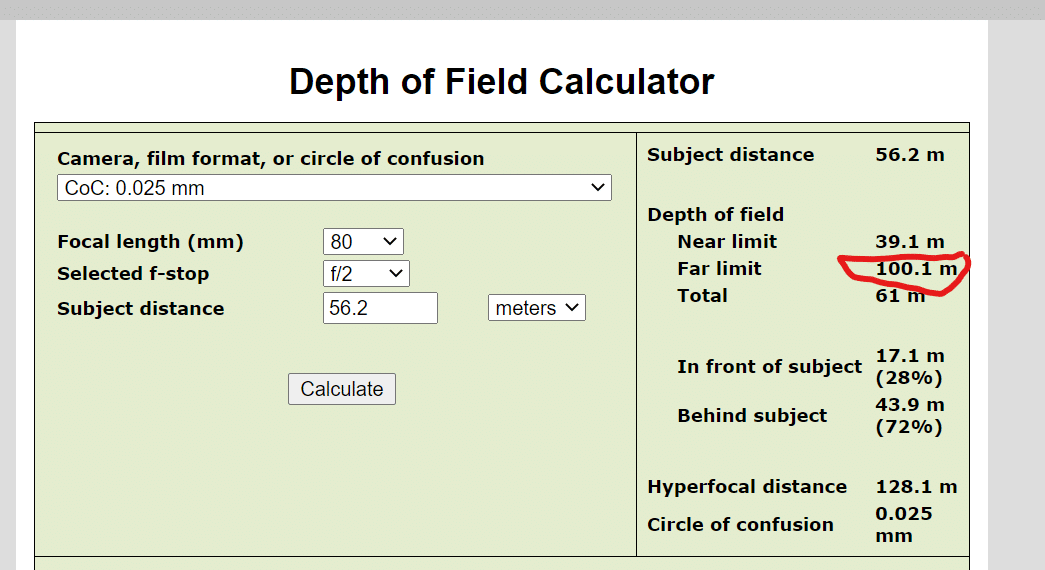Click the meters dropdown arrow icon
1045x570 pixels.
tap(572, 308)
